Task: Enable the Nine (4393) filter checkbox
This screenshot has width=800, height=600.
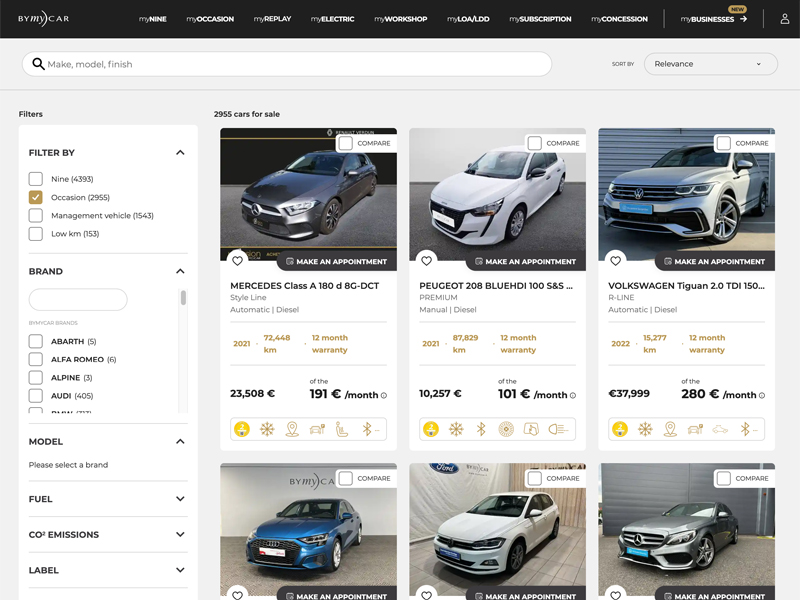Action: click(x=36, y=179)
